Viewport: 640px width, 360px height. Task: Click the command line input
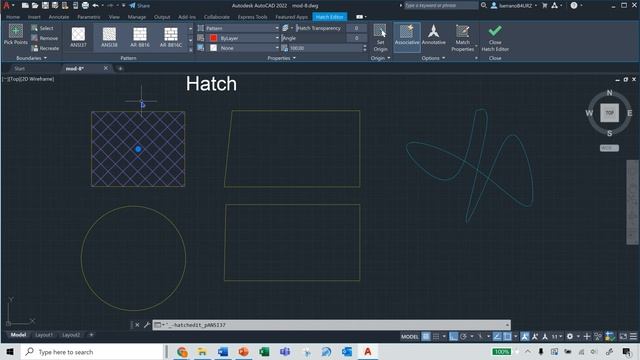pos(331,325)
